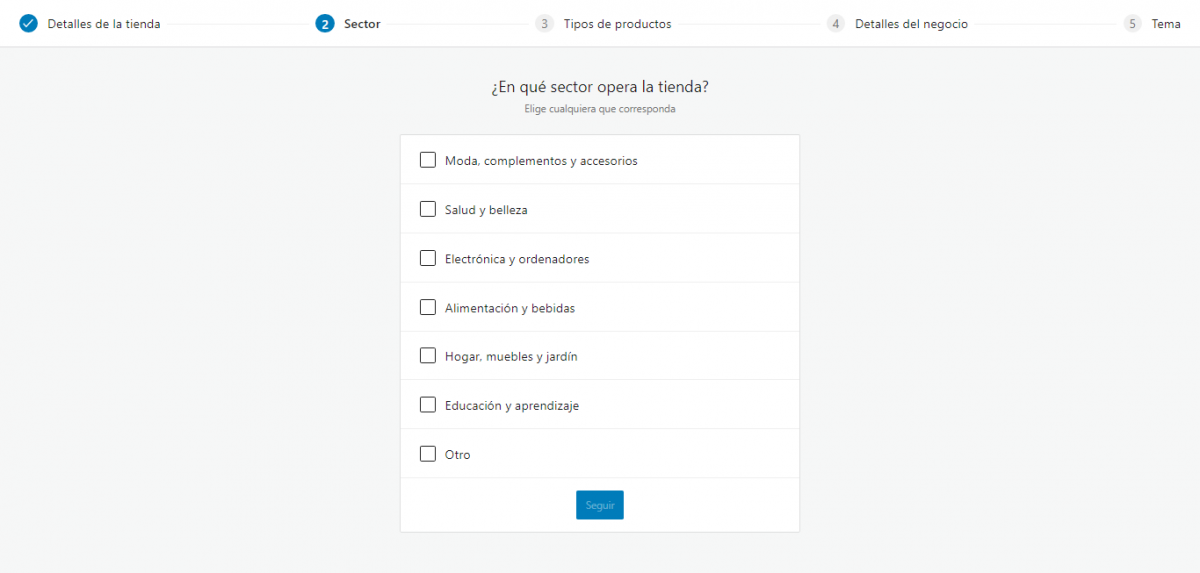Click the step 2 number badge
This screenshot has width=1200, height=573.
324,24
